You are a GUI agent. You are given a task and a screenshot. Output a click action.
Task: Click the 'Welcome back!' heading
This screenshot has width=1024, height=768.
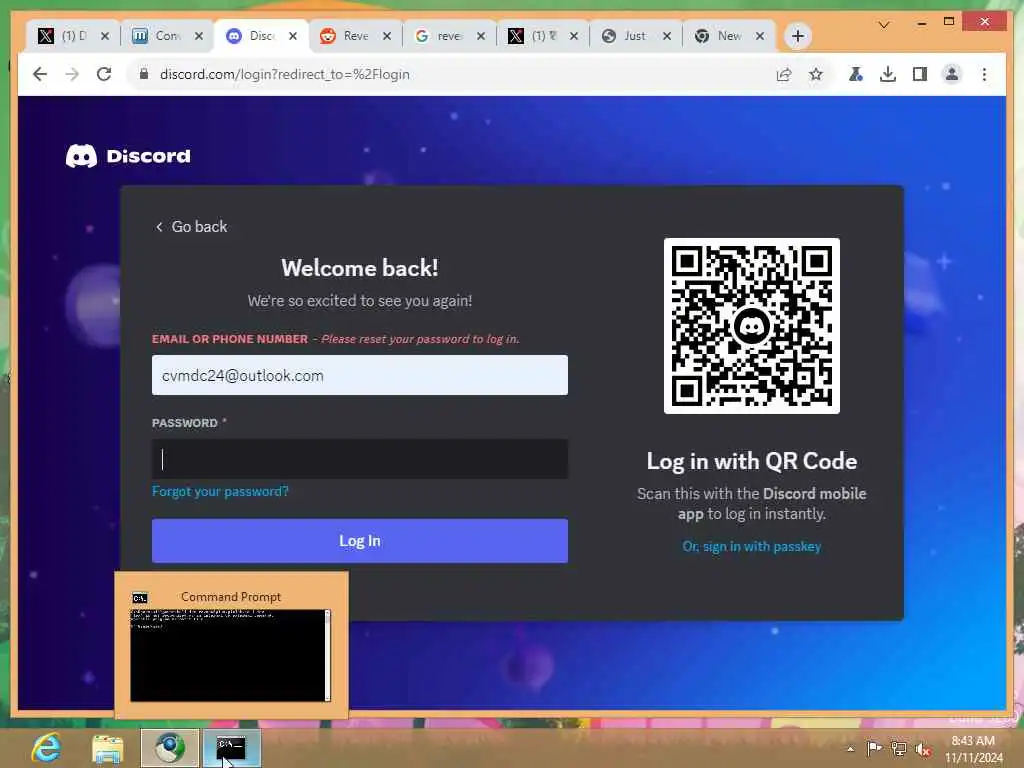tap(360, 268)
